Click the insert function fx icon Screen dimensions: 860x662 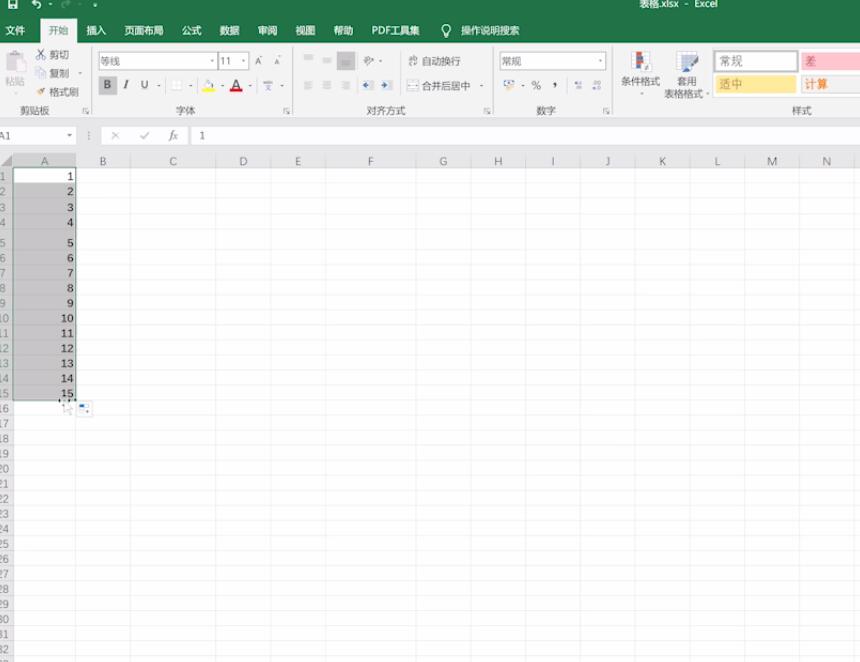(x=173, y=135)
